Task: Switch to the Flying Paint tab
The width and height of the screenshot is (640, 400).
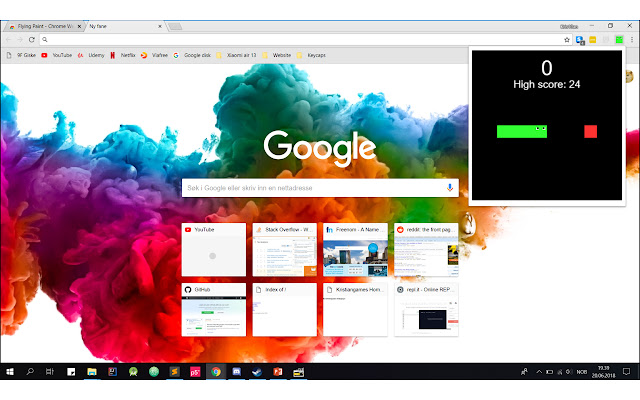Action: click(x=45, y=26)
